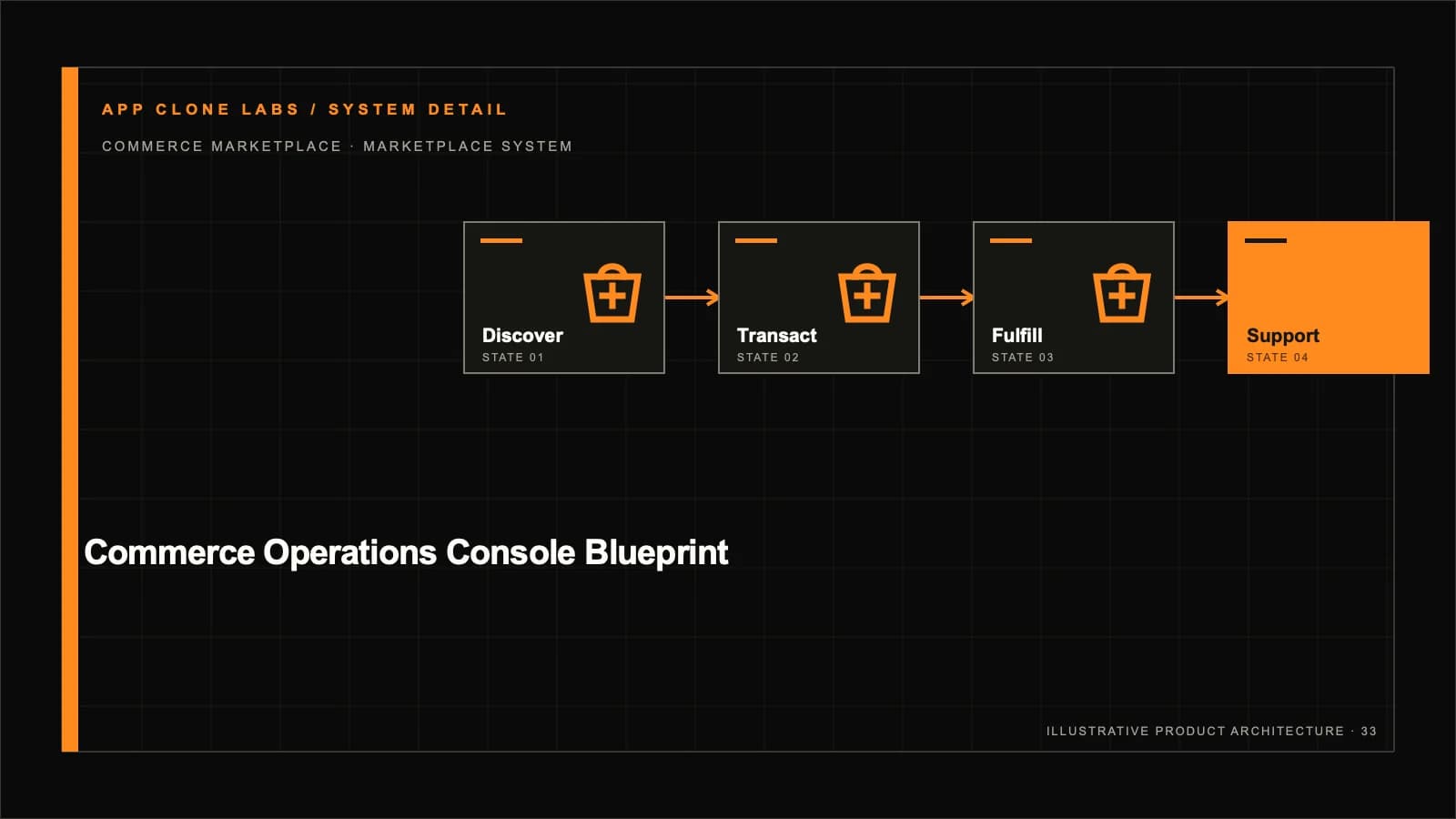Screen dimensions: 1456x819
Task: Click 'COMMERCE MARKETPLACE · MARKETPLACE SYSTEM' subtitle
Action: tap(337, 147)
